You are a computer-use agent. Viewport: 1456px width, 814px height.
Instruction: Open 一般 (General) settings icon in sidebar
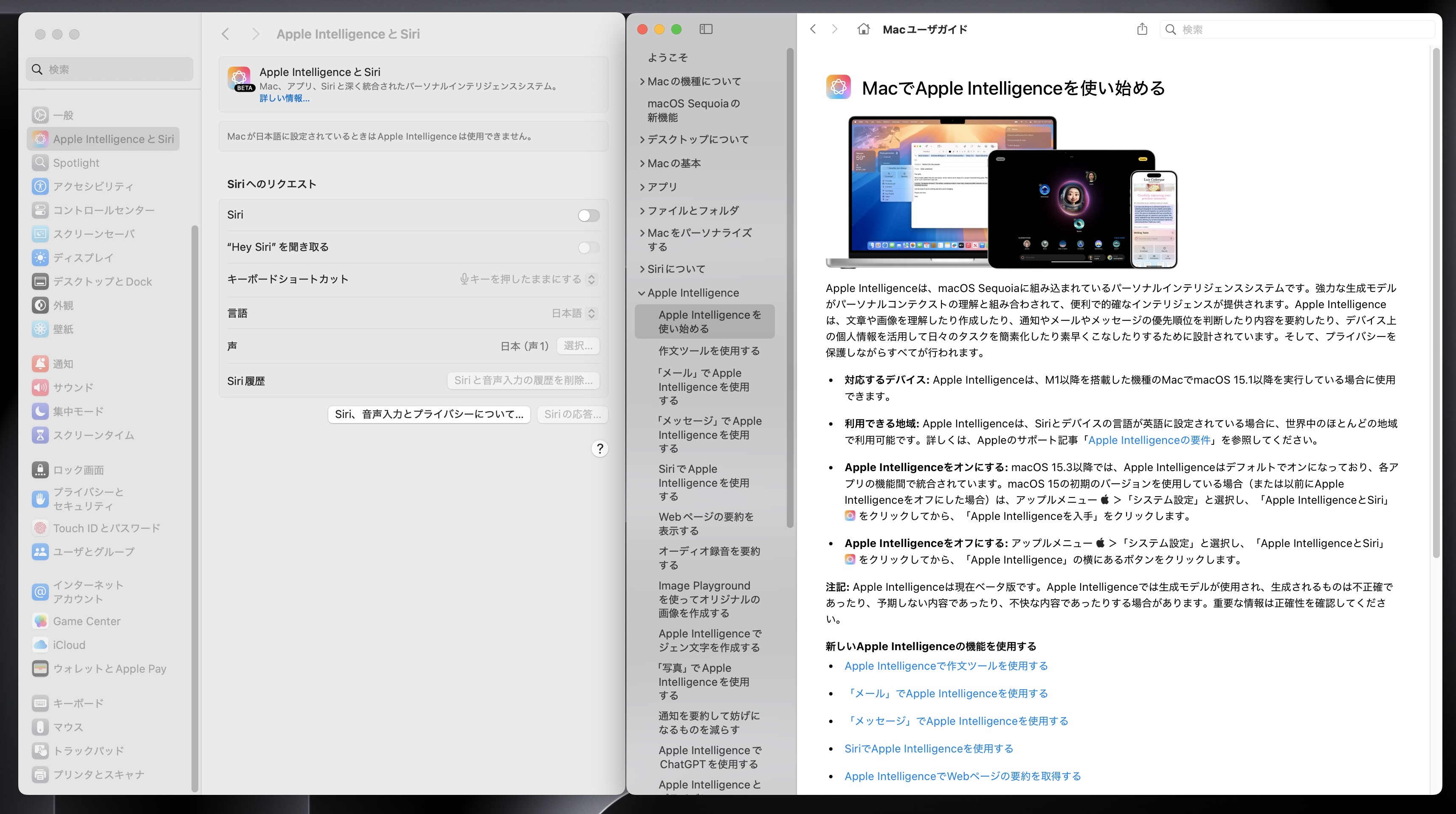40,115
